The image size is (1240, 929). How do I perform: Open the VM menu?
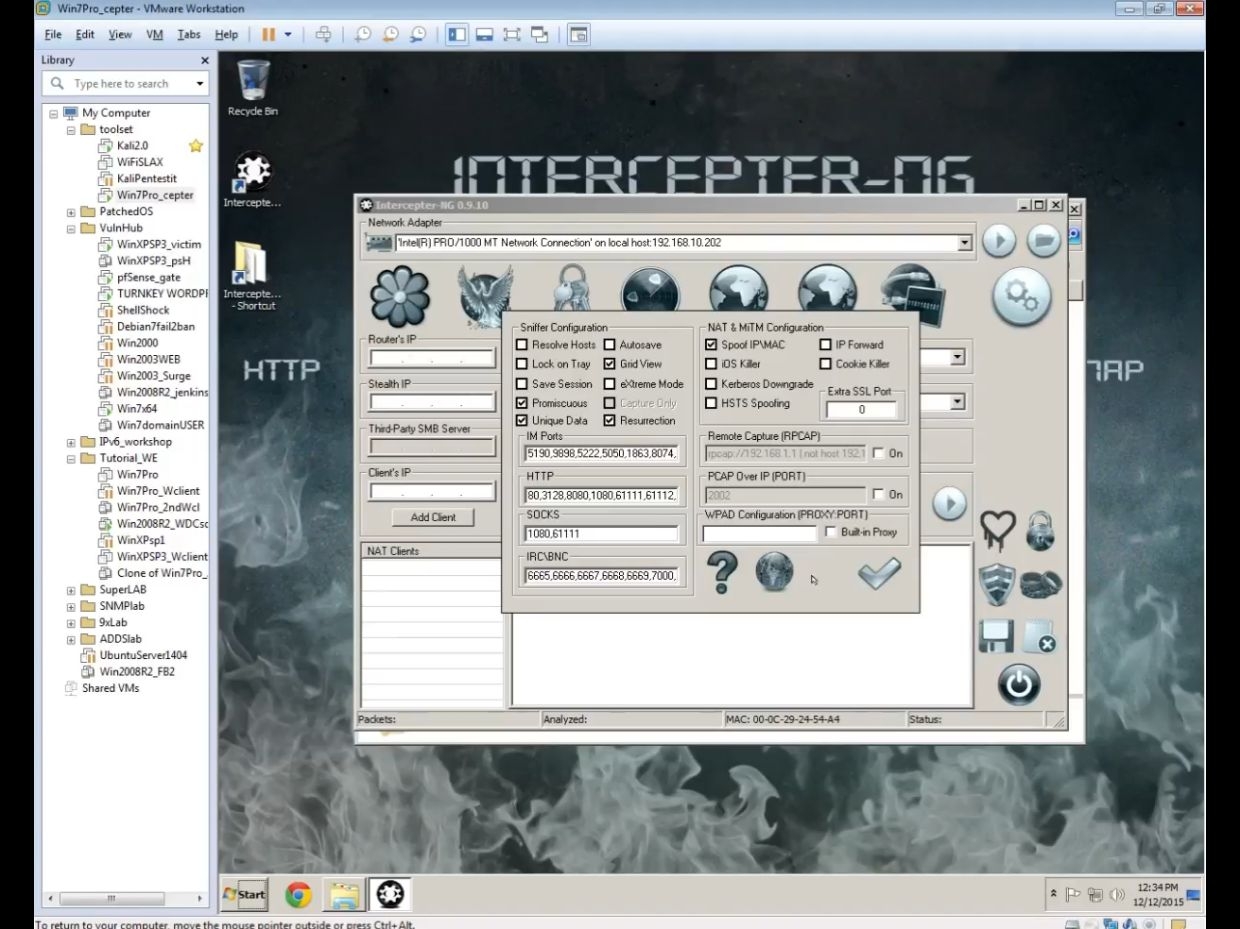click(x=154, y=34)
